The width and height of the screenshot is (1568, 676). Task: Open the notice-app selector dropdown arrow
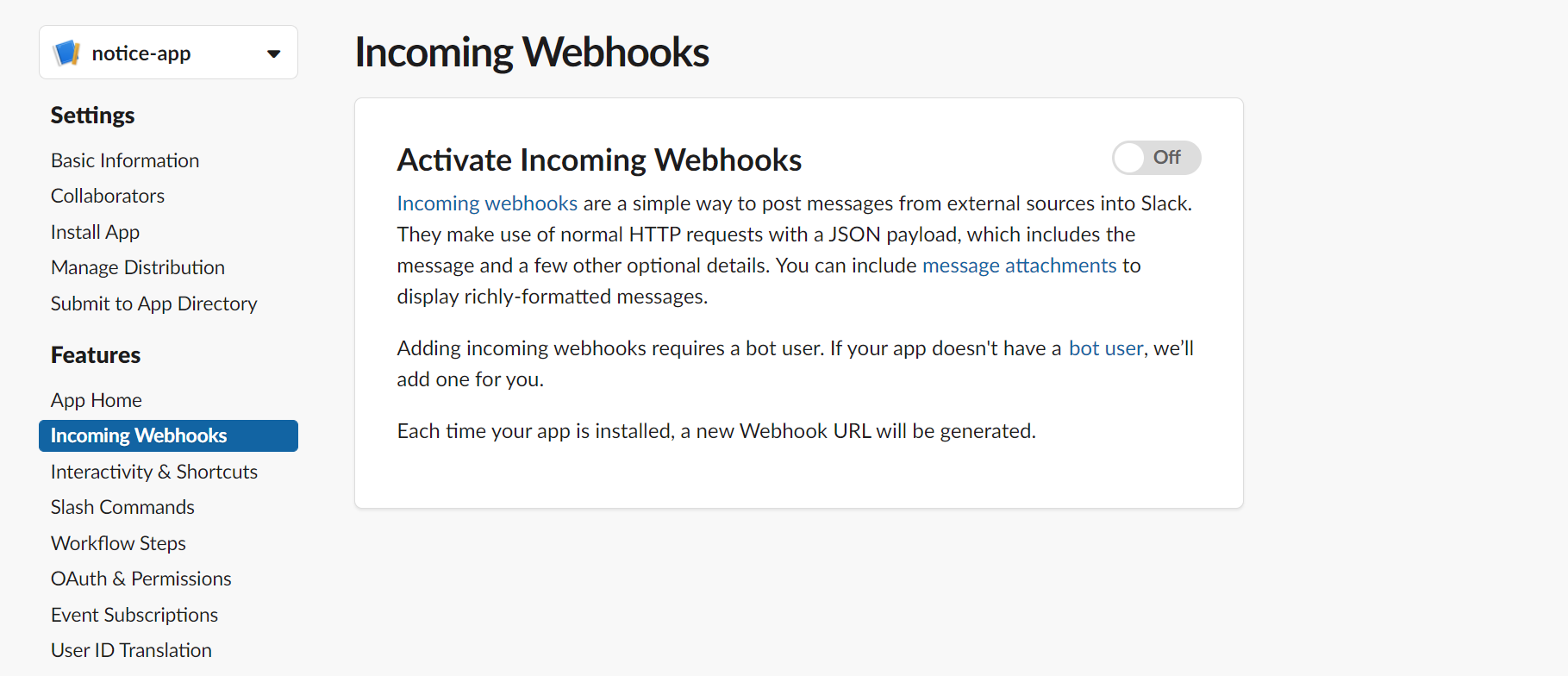[x=274, y=53]
